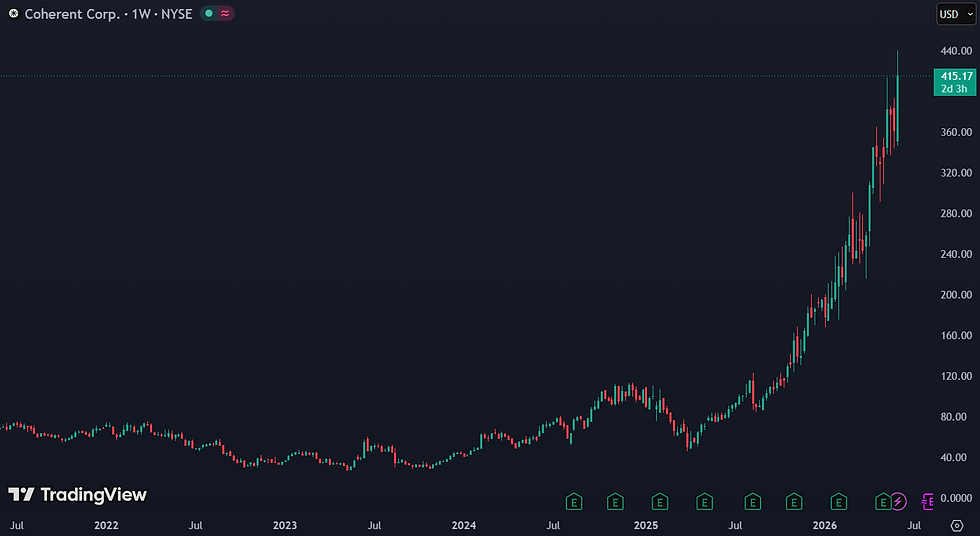The width and height of the screenshot is (980, 536).
Task: Click the 240.00 price axis label
Action: [956, 254]
